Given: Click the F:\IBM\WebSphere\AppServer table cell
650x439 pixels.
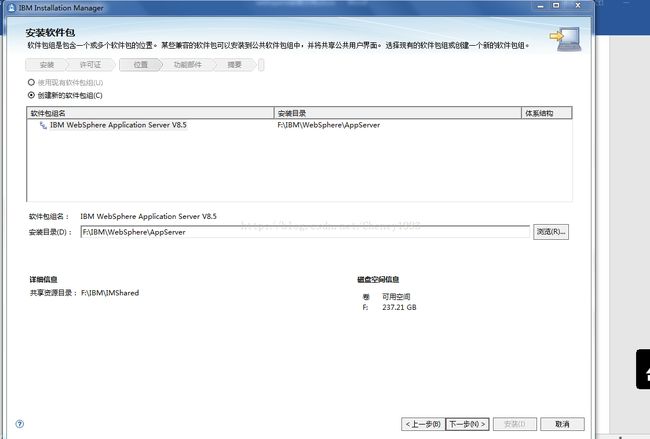Looking at the screenshot, I should click(329, 125).
